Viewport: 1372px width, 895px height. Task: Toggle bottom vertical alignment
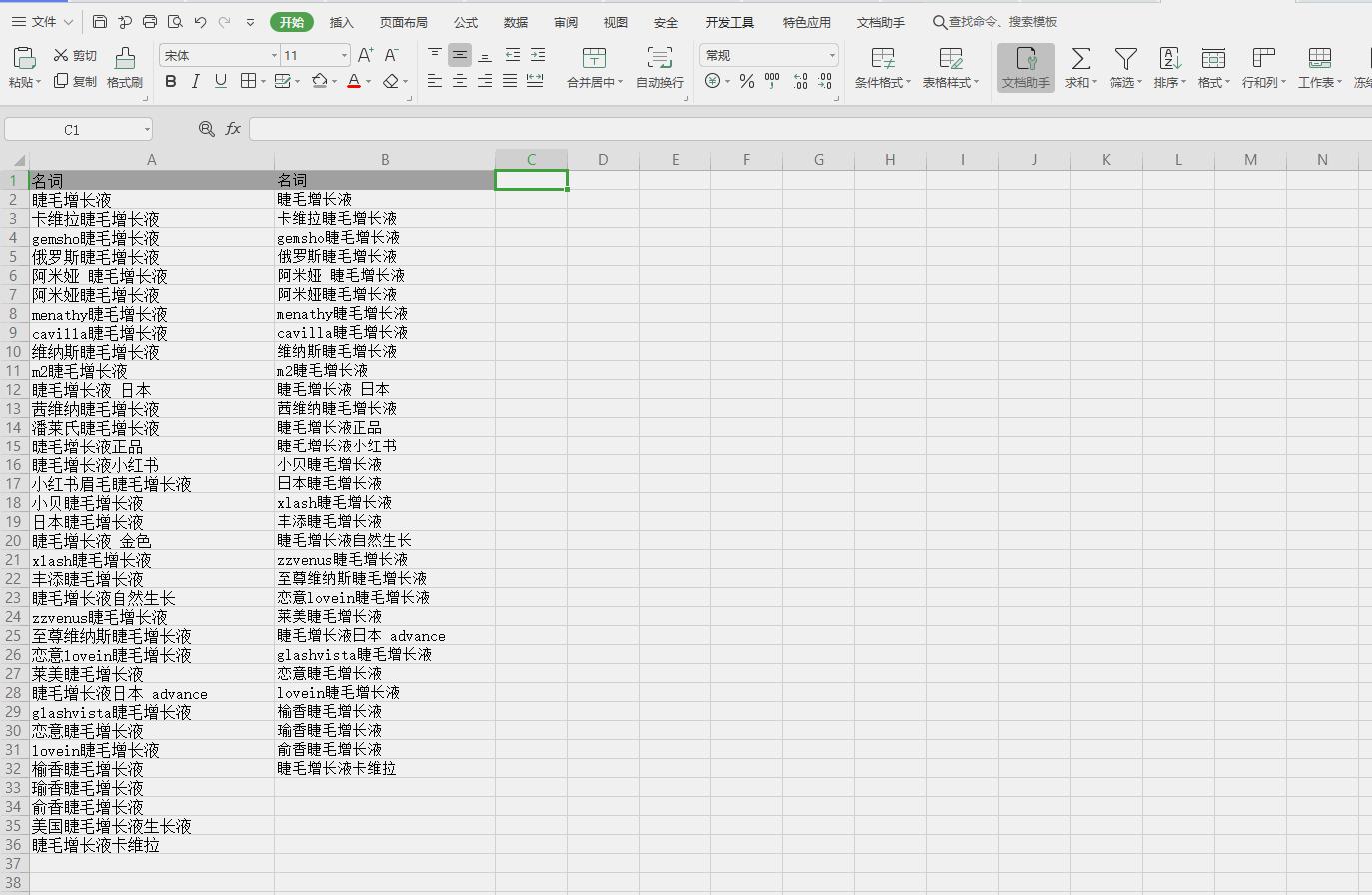click(485, 55)
